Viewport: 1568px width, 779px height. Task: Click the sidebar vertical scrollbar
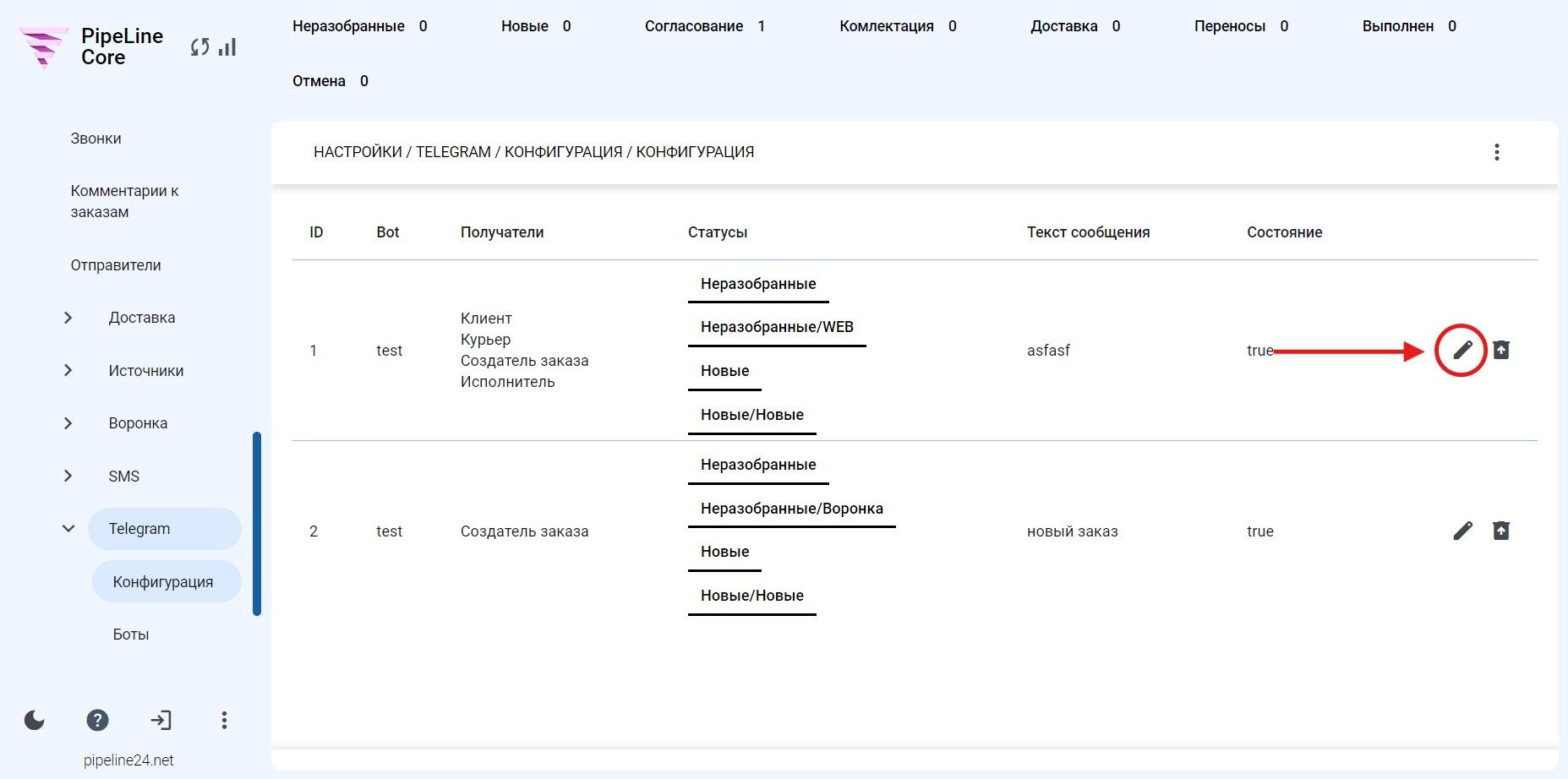(257, 524)
